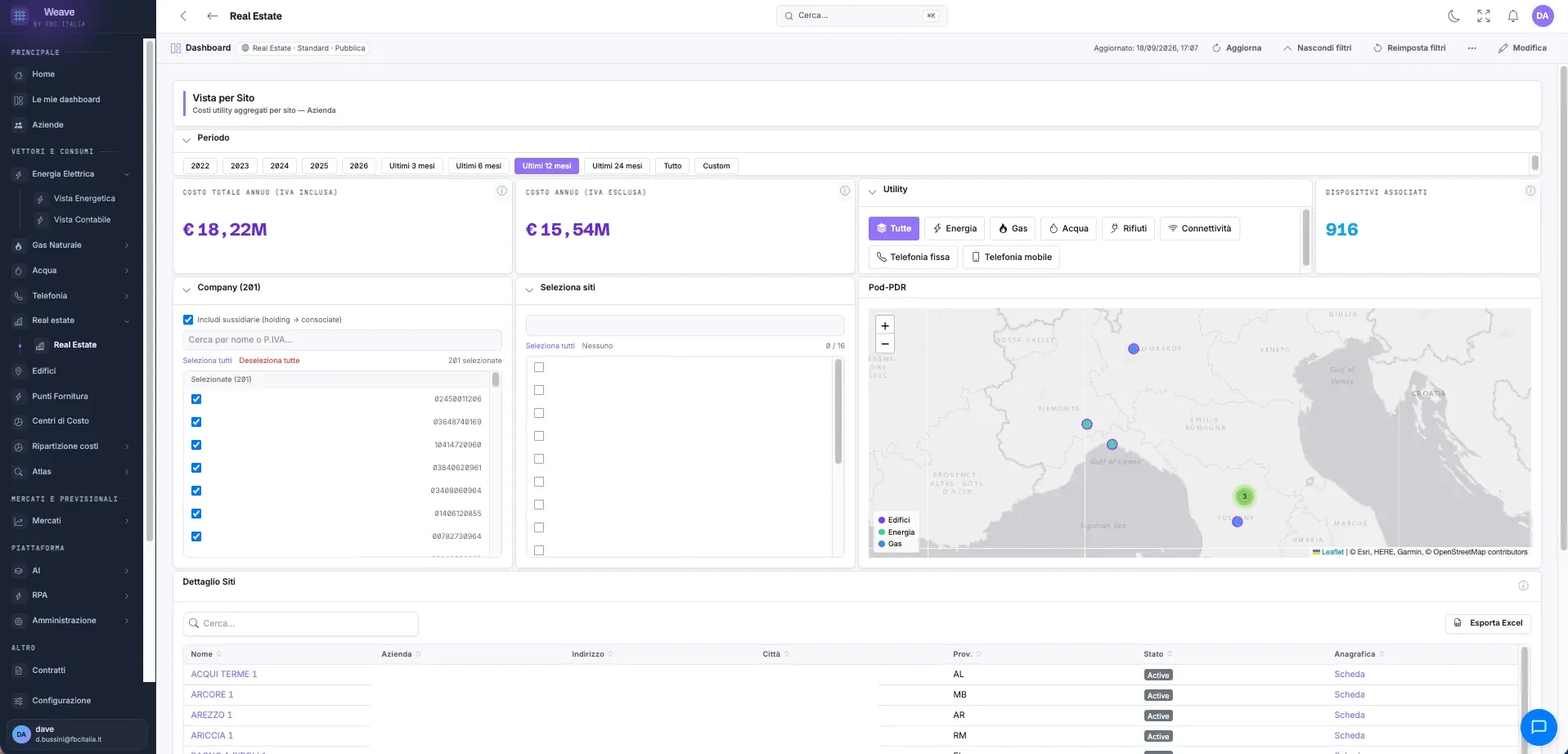
Task: Collapse the Utility filter section
Action: pyautogui.click(x=873, y=191)
